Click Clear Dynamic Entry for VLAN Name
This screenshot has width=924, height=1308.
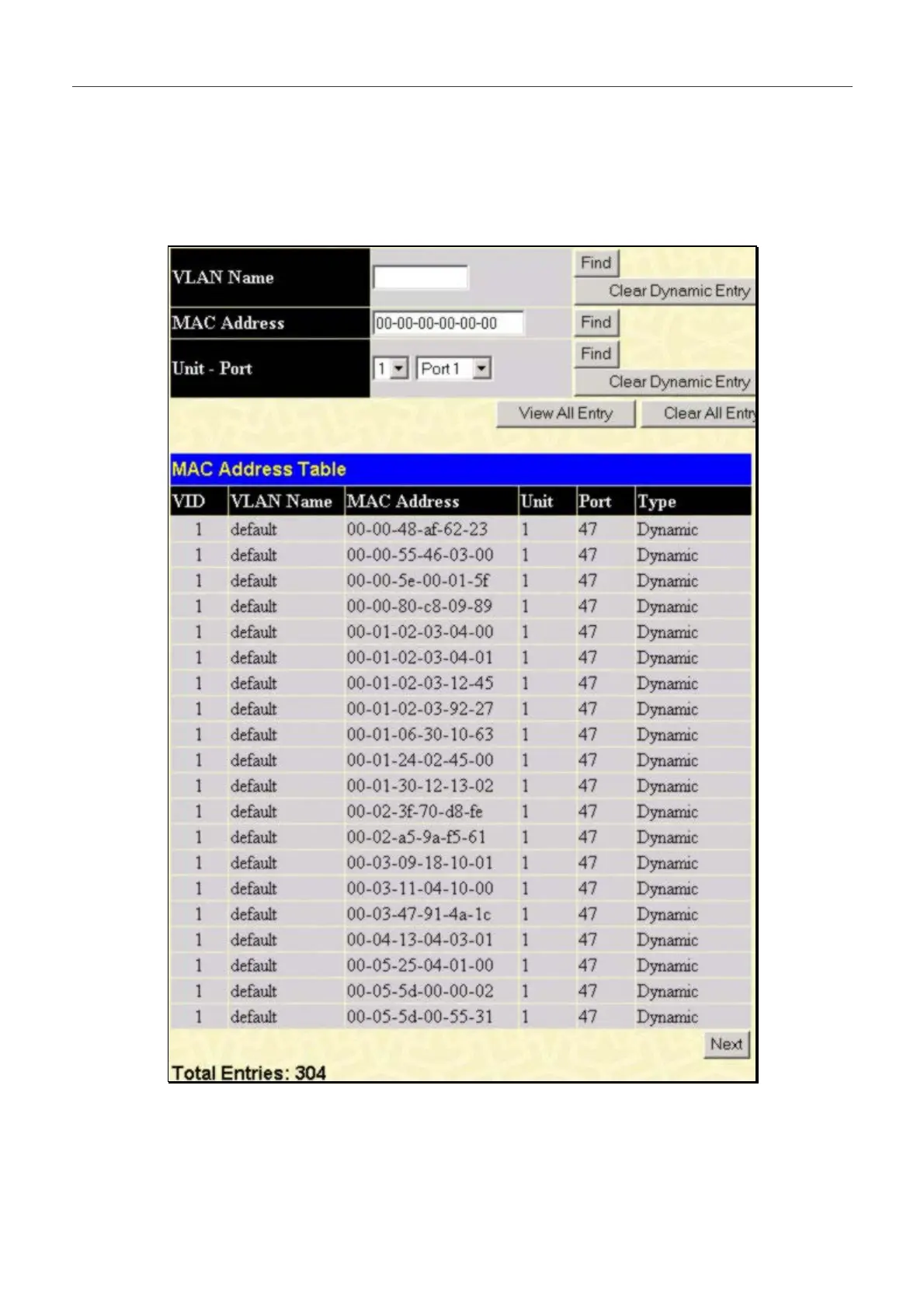pyautogui.click(x=665, y=291)
